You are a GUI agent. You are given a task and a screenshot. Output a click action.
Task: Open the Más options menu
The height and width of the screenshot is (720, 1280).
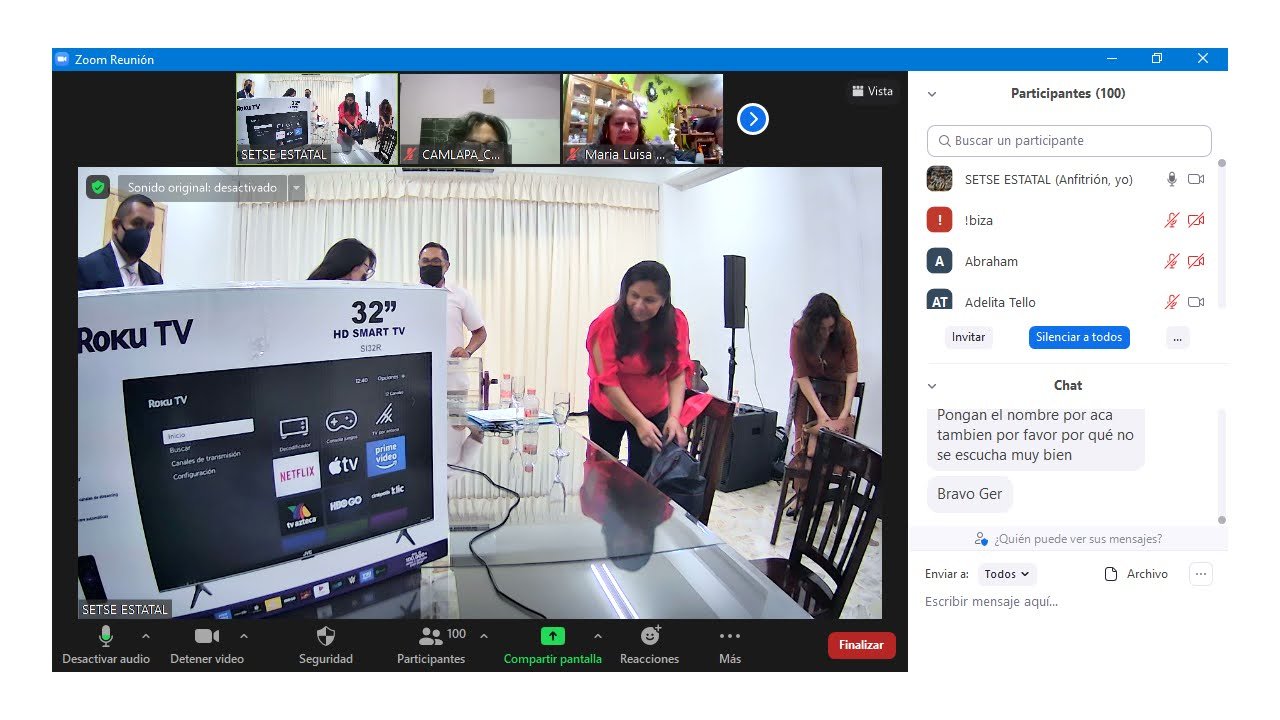click(x=730, y=645)
